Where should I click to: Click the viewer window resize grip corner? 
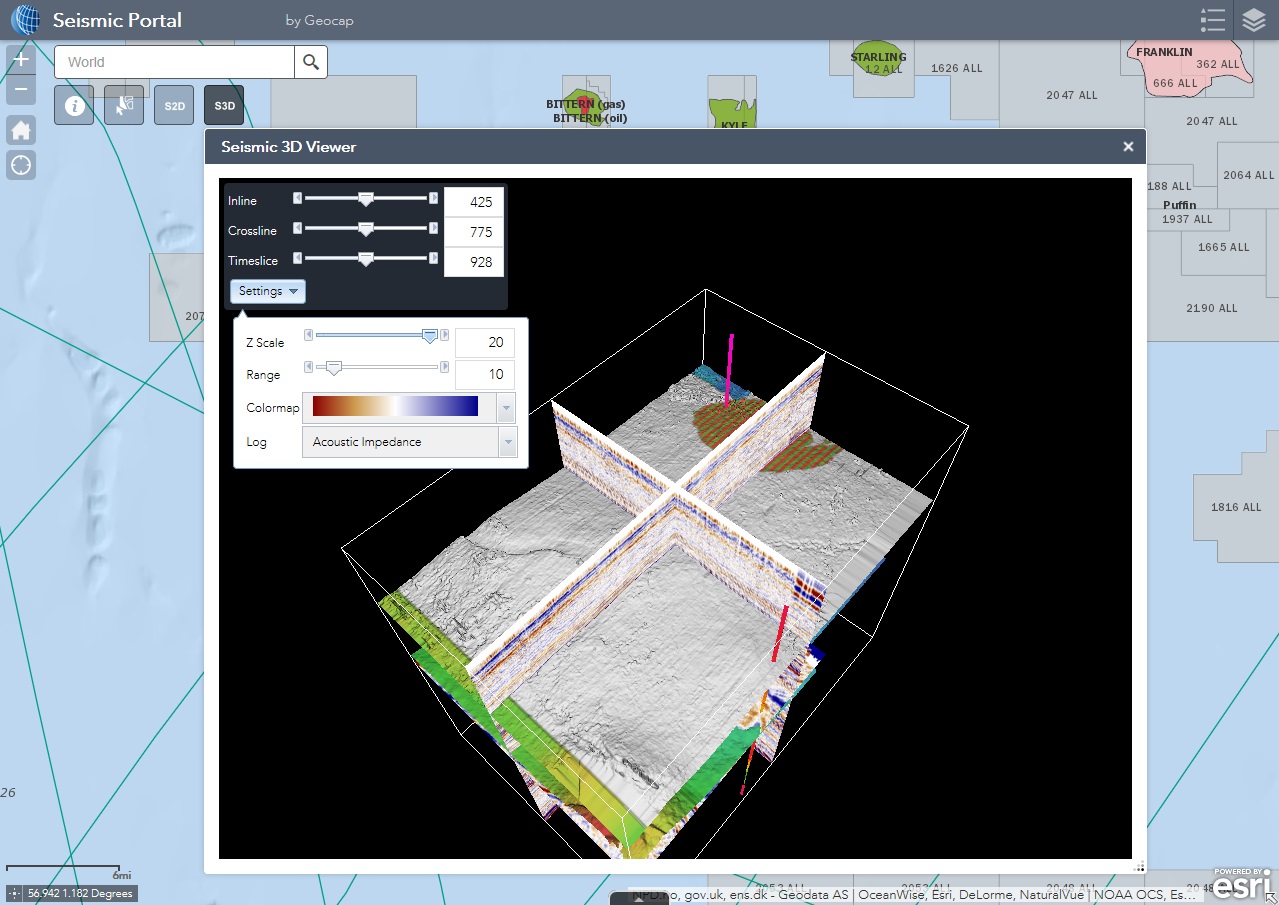[x=1138, y=866]
